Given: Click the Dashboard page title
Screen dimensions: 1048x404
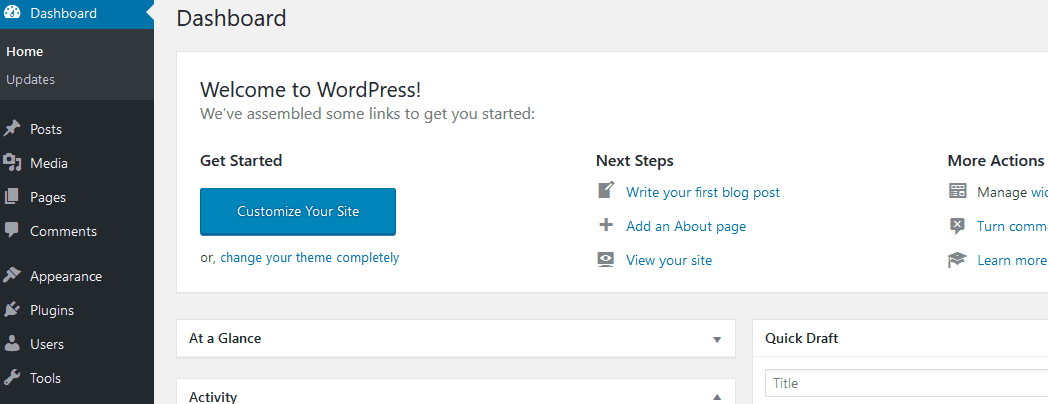Looking at the screenshot, I should pyautogui.click(x=231, y=18).
